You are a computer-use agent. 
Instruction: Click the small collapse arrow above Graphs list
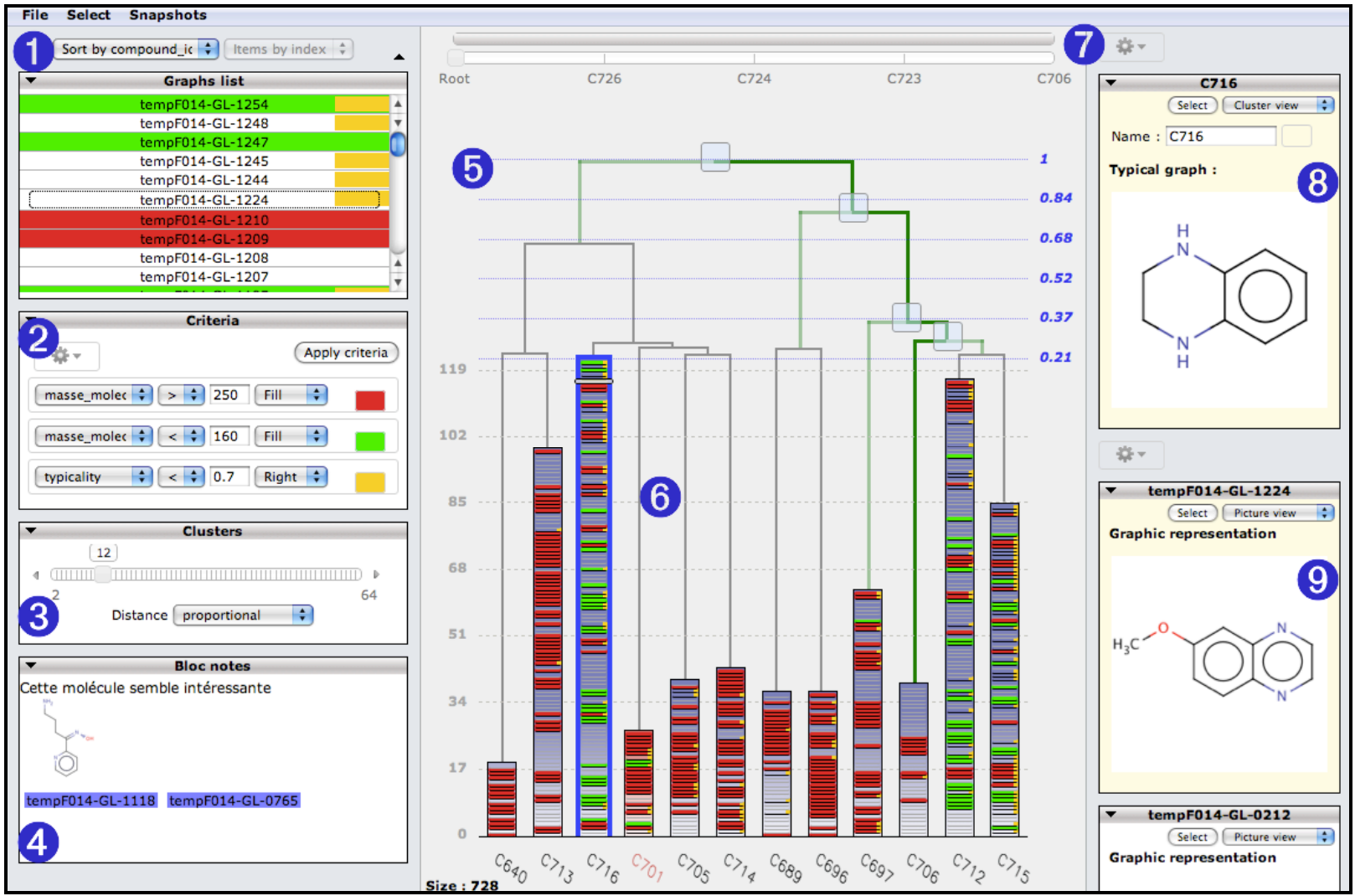tap(399, 57)
